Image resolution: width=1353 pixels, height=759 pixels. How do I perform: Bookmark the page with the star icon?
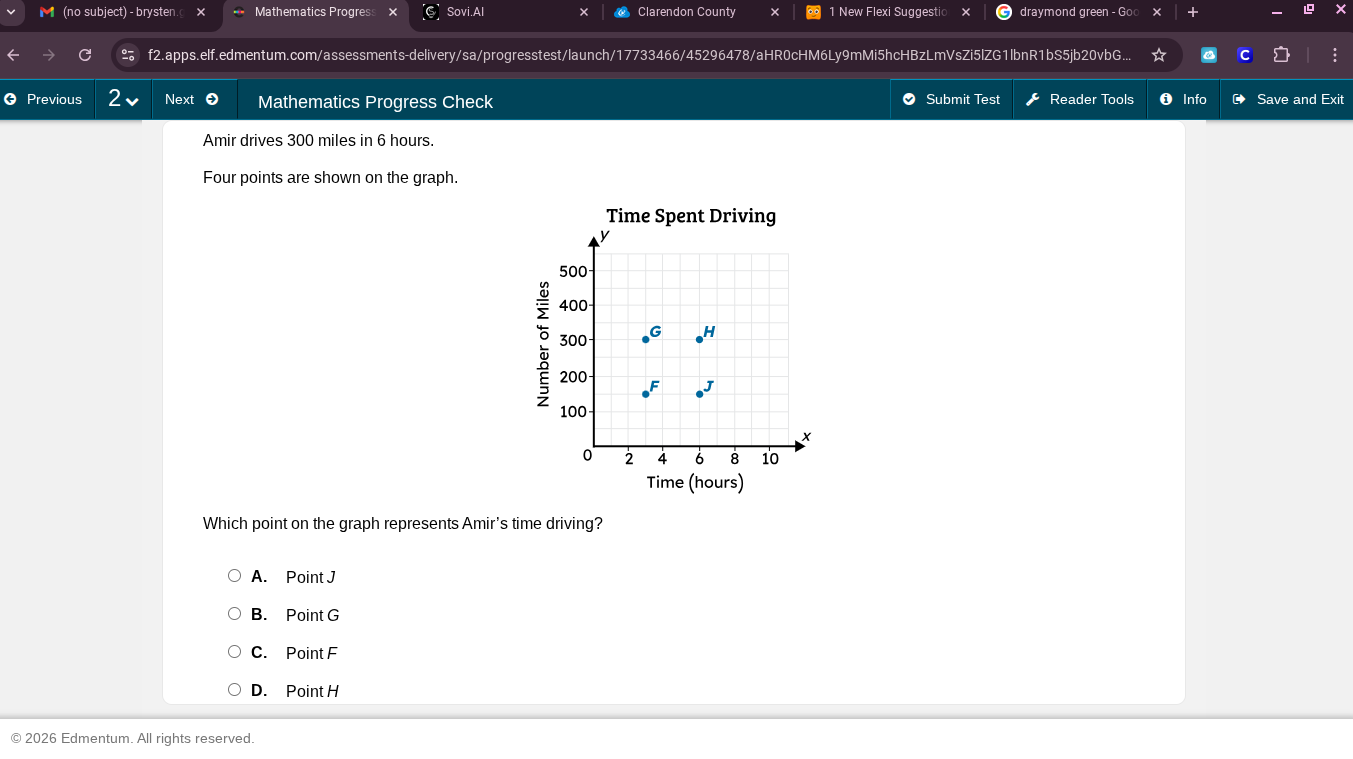point(1158,56)
